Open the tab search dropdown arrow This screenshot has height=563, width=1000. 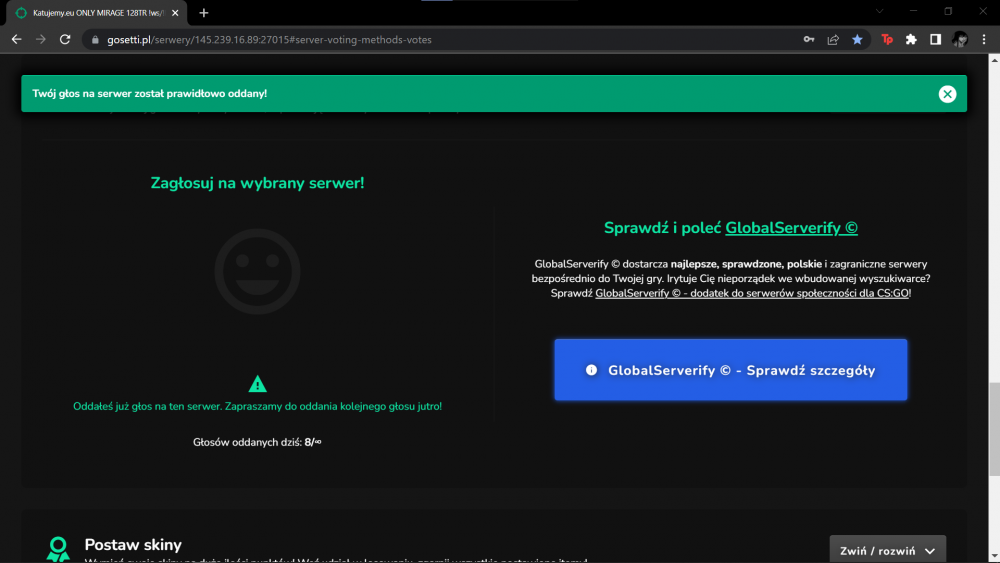point(879,11)
